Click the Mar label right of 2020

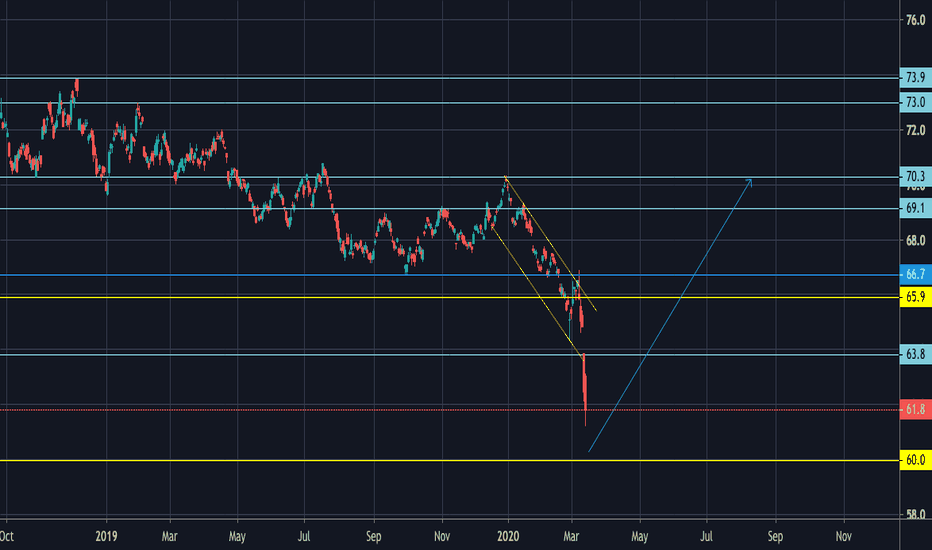tap(571, 536)
